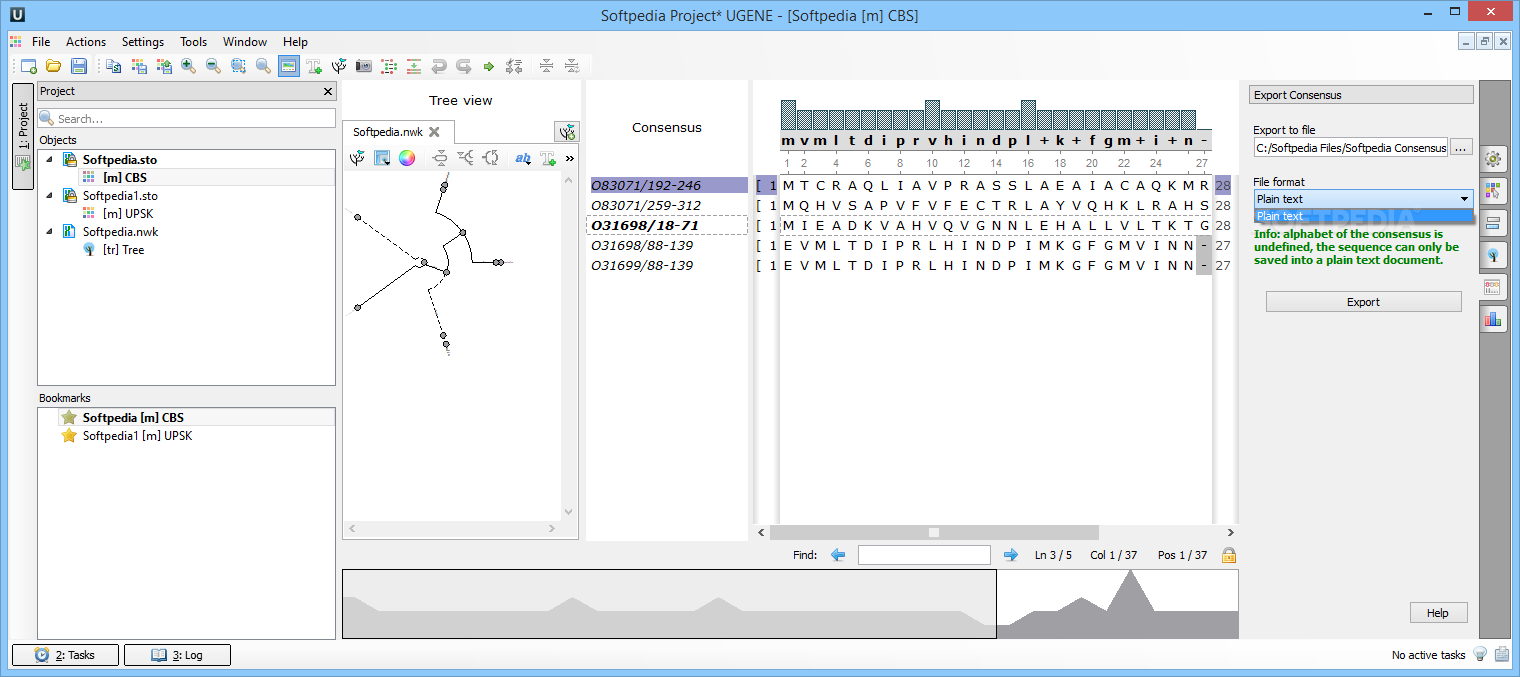This screenshot has width=1520, height=677.
Task: Open the Highlighting options panel tab
Action: click(x=1494, y=190)
